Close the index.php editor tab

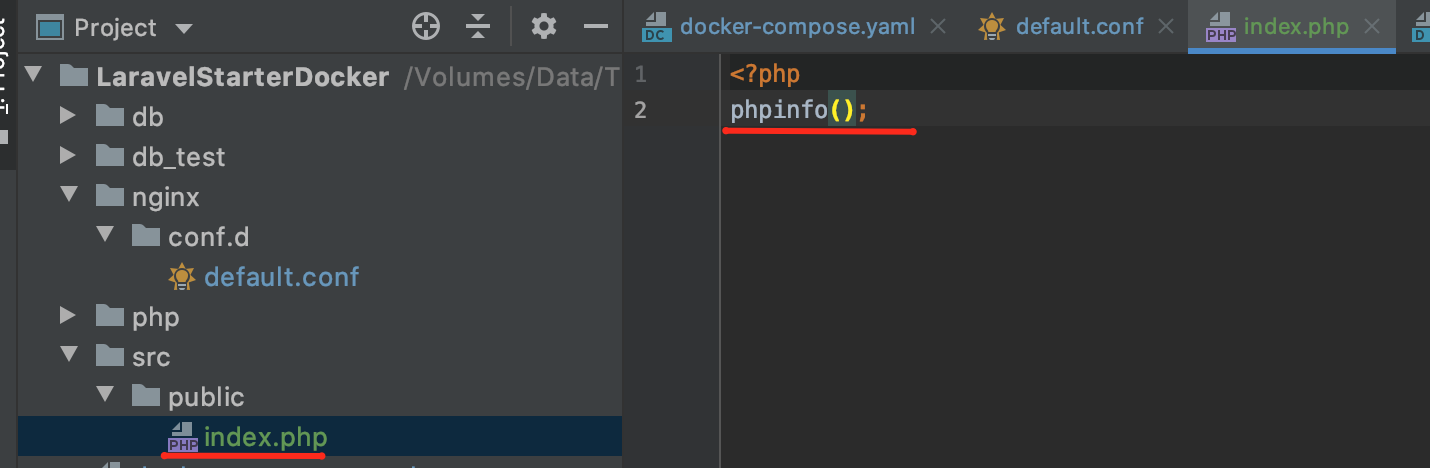(1374, 27)
